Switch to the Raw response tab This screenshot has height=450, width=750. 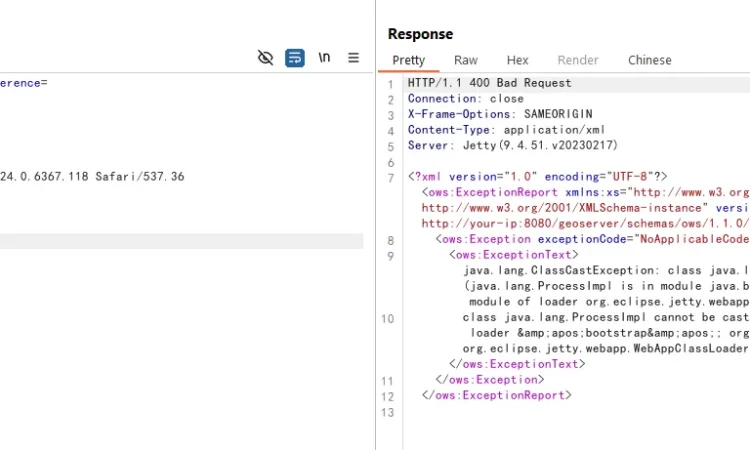[x=466, y=60]
